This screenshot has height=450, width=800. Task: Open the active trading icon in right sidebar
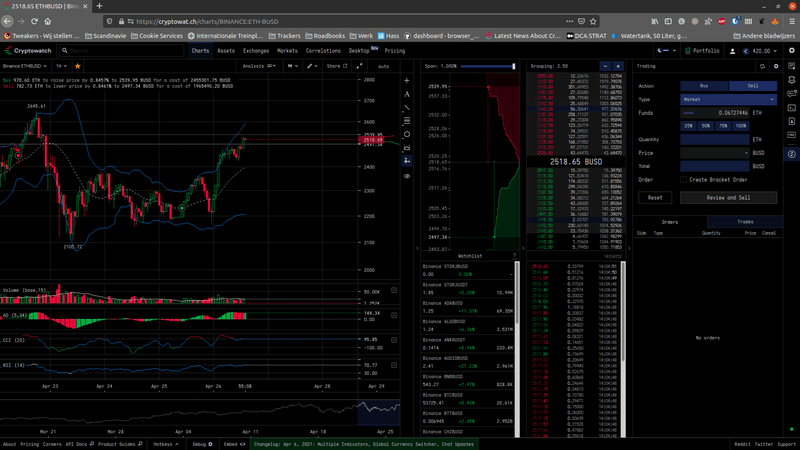pyautogui.click(x=791, y=154)
